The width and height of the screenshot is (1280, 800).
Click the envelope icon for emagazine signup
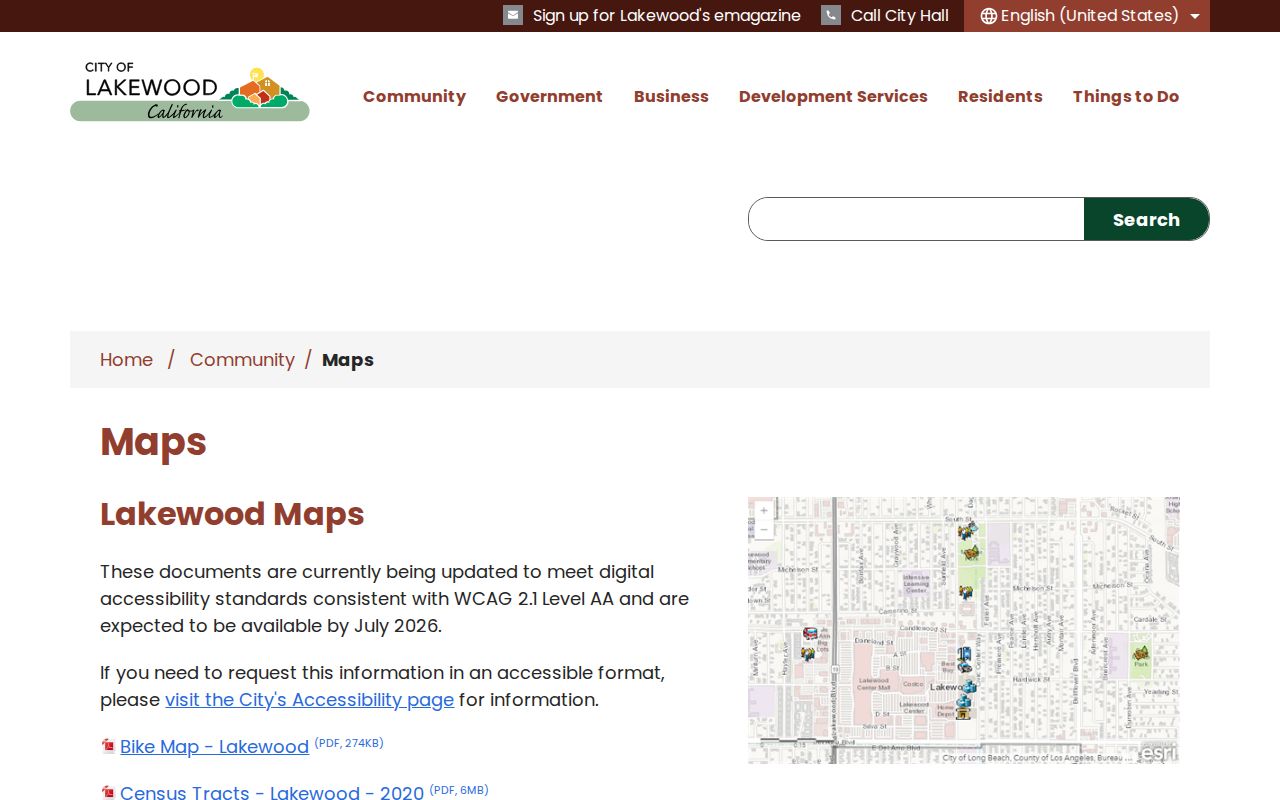(x=513, y=15)
